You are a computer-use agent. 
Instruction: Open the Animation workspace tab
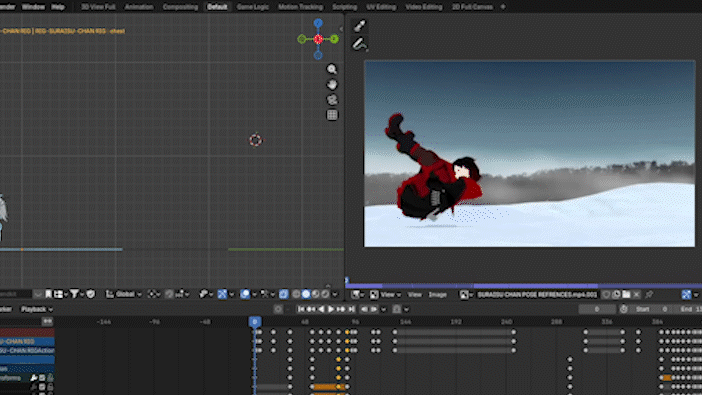pyautogui.click(x=139, y=7)
